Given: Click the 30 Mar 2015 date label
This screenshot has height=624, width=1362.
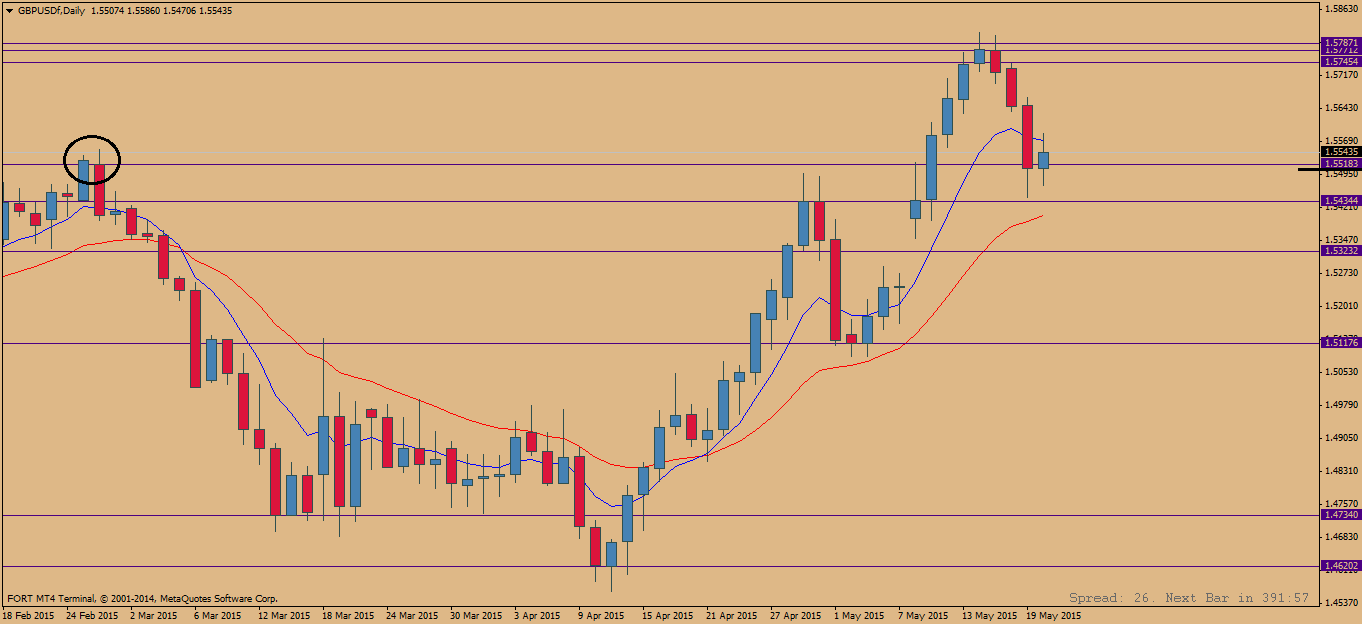Looking at the screenshot, I should tap(477, 616).
